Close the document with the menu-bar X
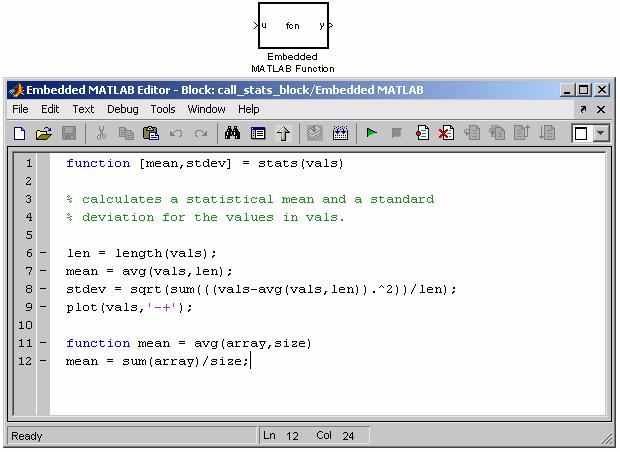The height and width of the screenshot is (452, 620). 601,109
